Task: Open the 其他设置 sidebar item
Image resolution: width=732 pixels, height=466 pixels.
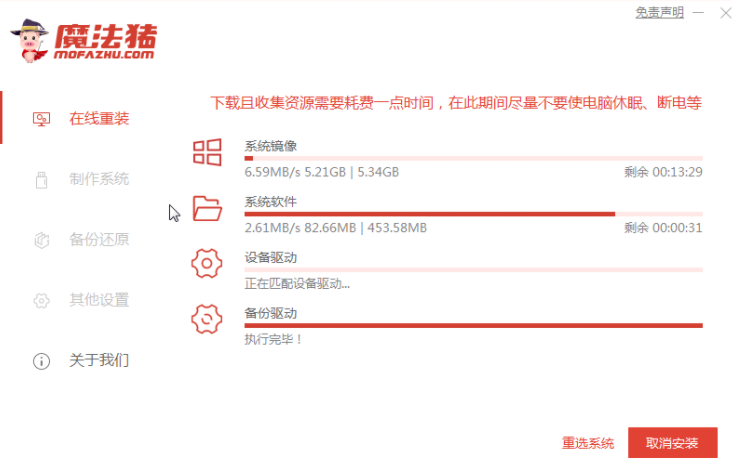Action: point(98,300)
